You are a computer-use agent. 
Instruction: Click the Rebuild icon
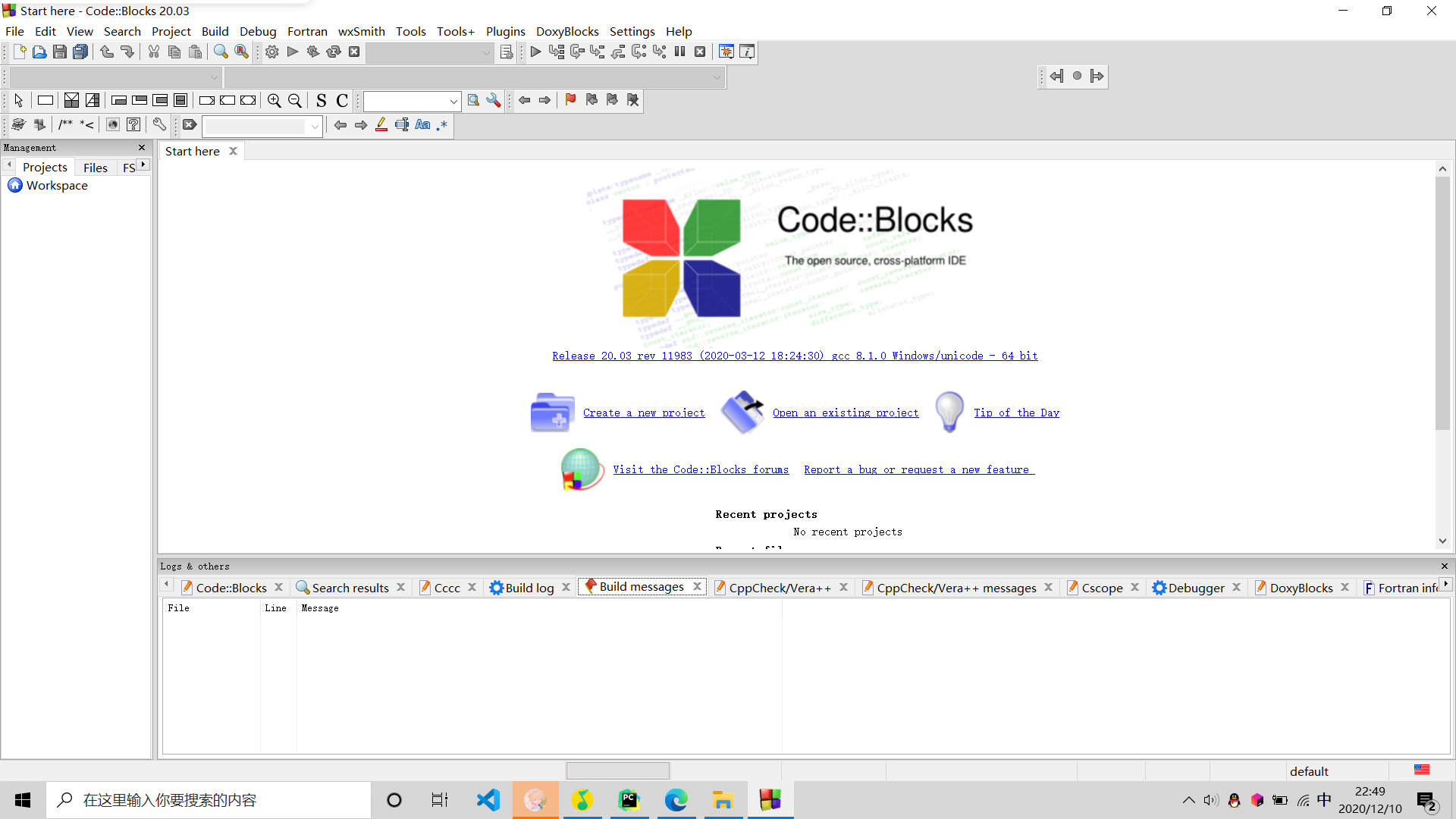(334, 52)
